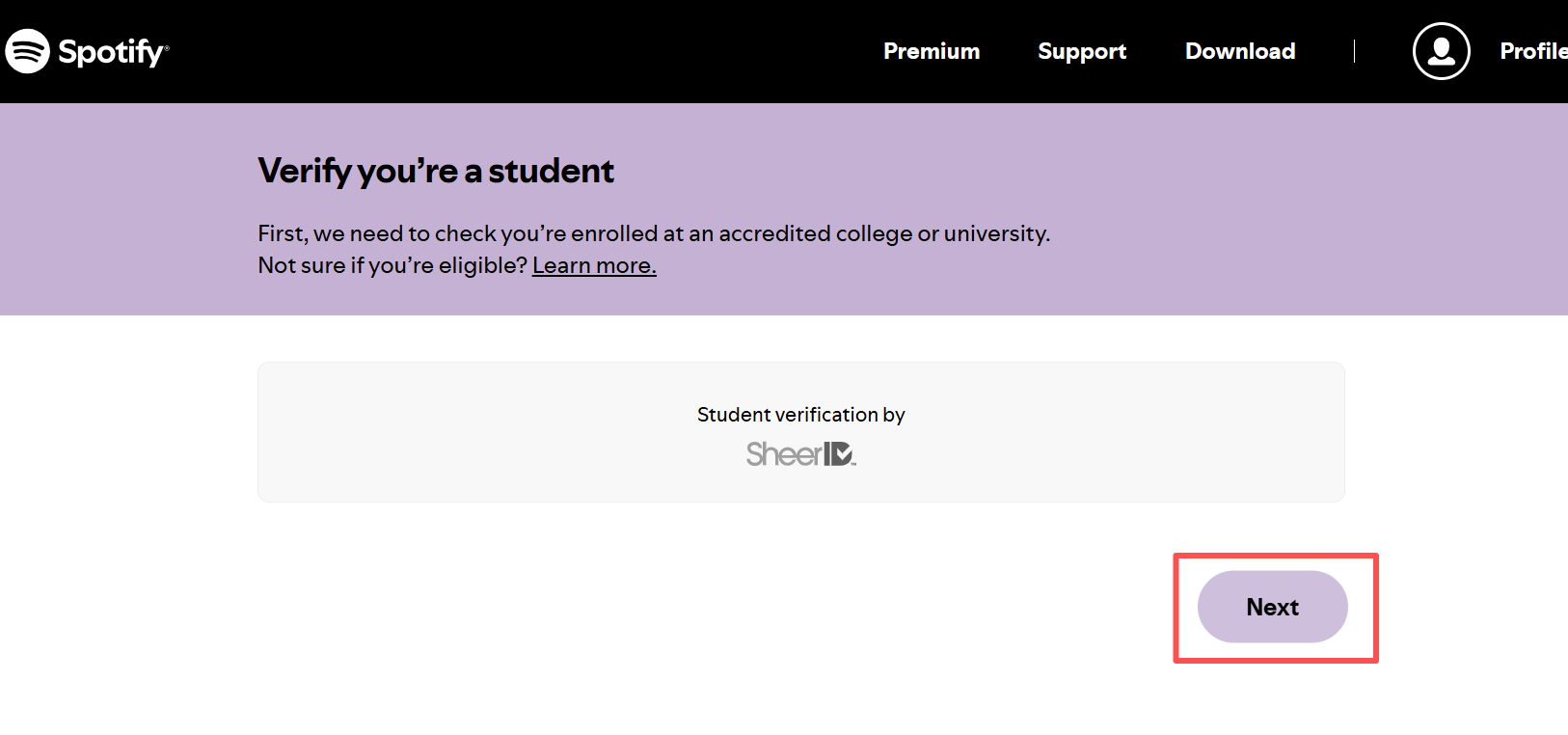This screenshot has width=1568, height=735.
Task: Click the profile avatar icon
Action: click(1441, 51)
